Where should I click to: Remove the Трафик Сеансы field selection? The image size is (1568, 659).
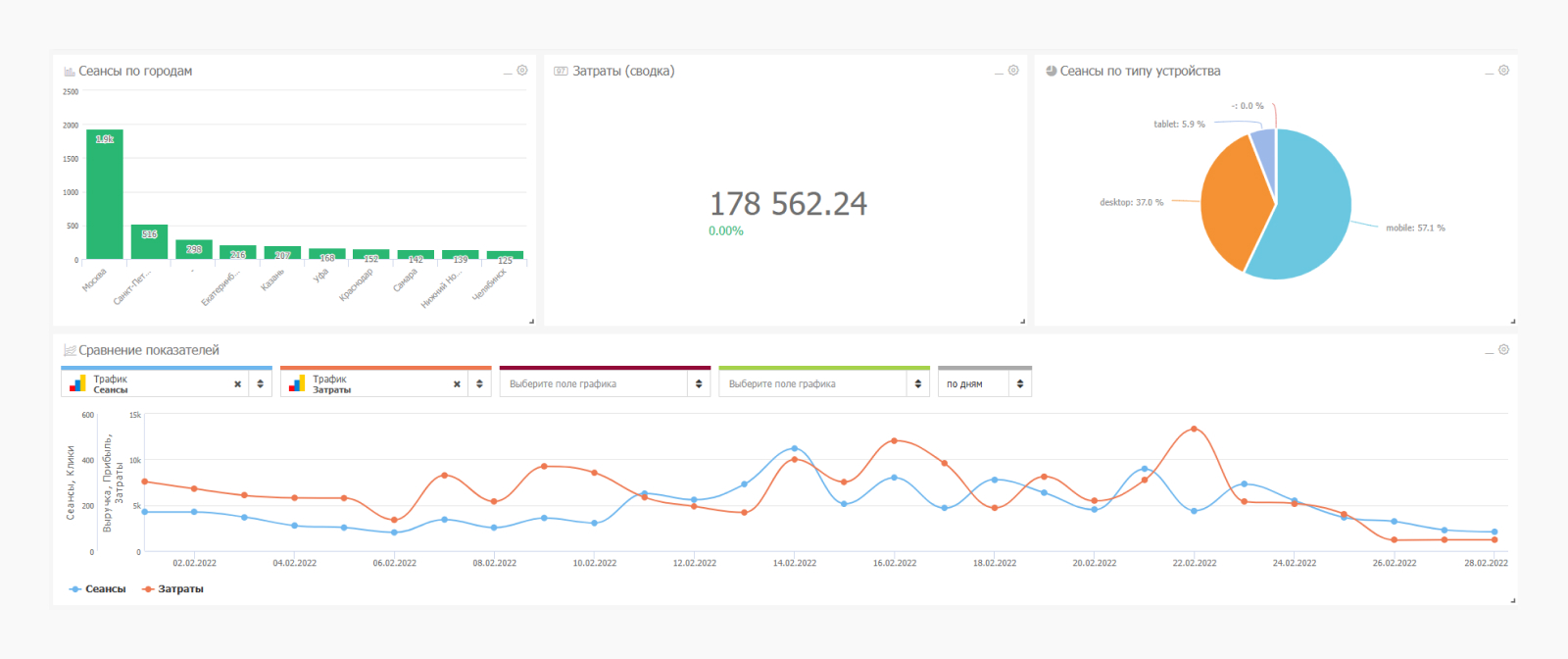(237, 384)
